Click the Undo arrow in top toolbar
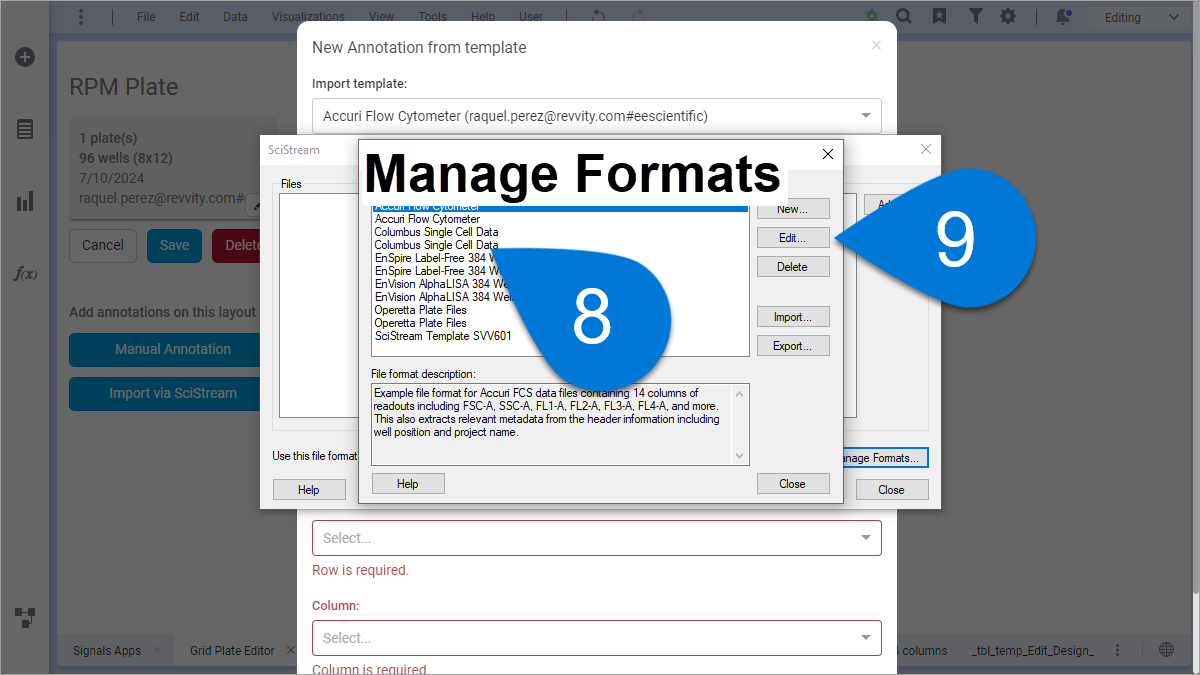The height and width of the screenshot is (675, 1200). (x=599, y=17)
